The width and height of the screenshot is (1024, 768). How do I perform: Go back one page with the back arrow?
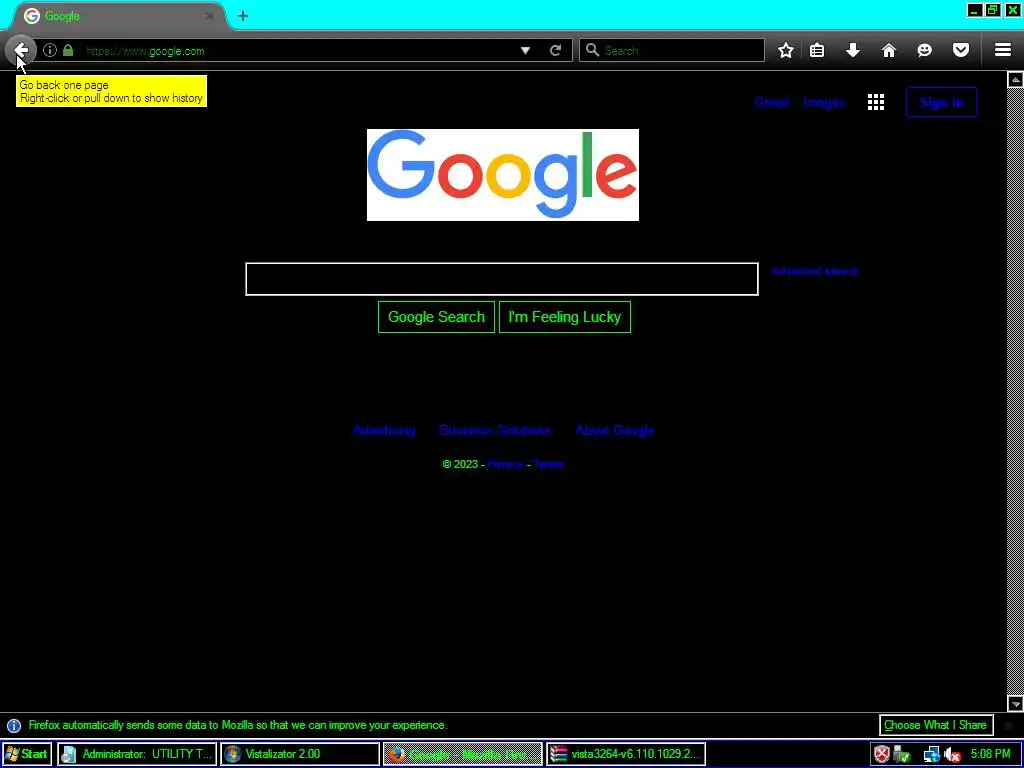pyautogui.click(x=21, y=50)
